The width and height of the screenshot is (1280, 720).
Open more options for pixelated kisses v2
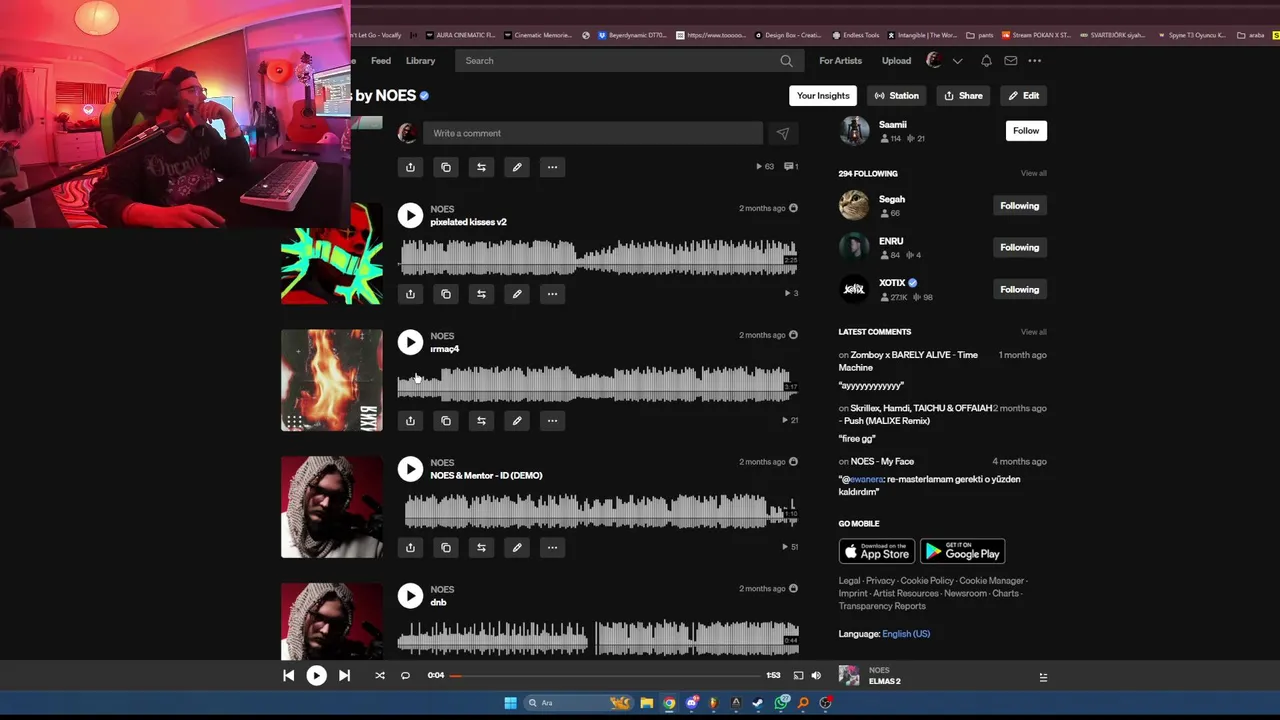tap(552, 294)
